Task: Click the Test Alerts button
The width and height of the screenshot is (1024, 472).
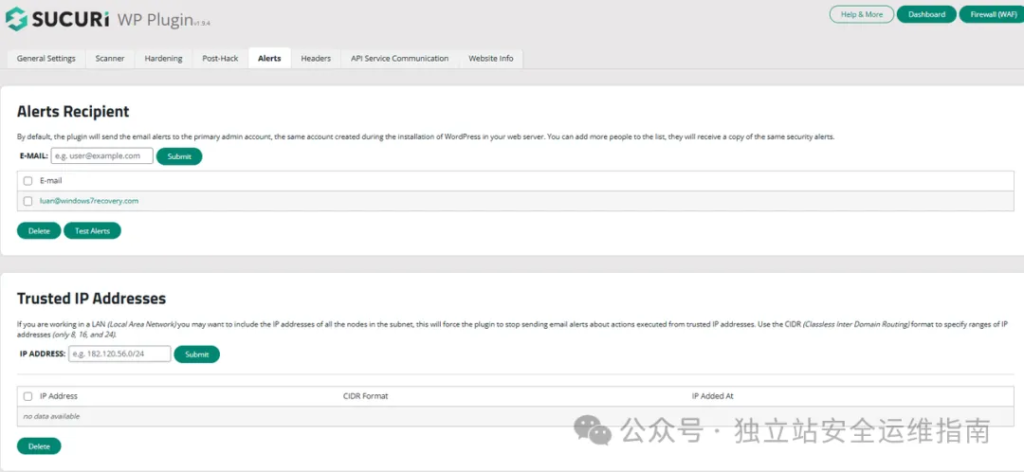Action: tap(92, 231)
